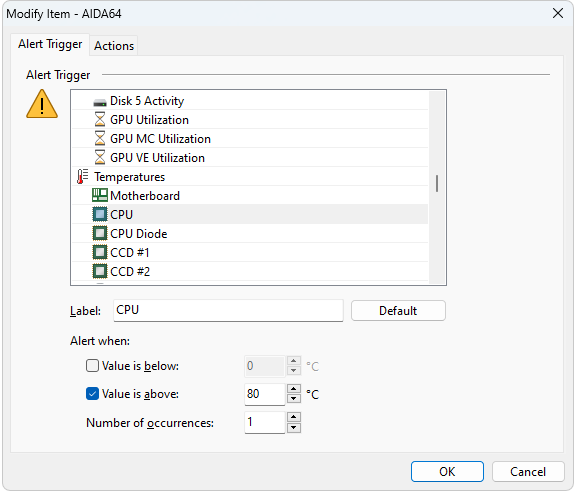Click the CPU Diode chip icon
The width and height of the screenshot is (576, 493).
coord(100,234)
